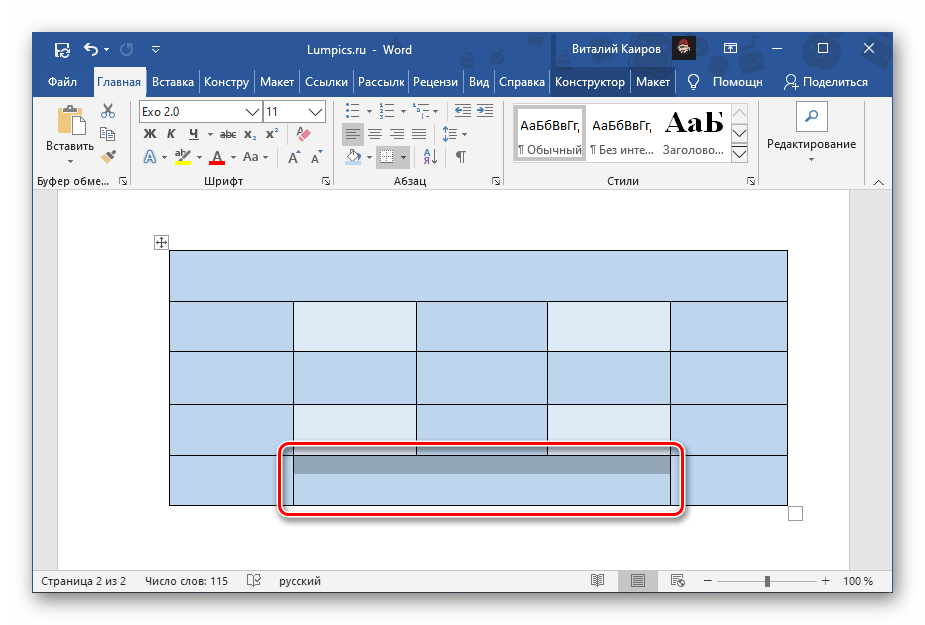Open Text Effects (outlined A) menu

click(150, 157)
